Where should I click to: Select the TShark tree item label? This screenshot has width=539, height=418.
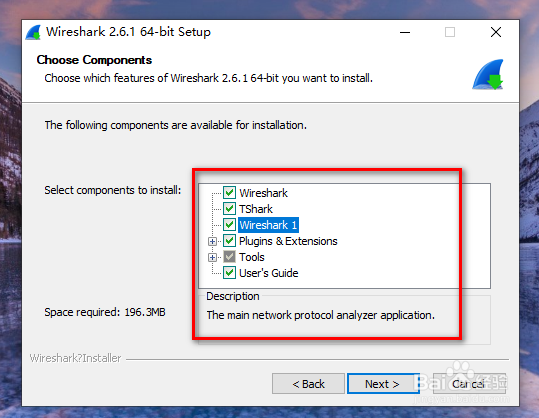(x=256, y=209)
